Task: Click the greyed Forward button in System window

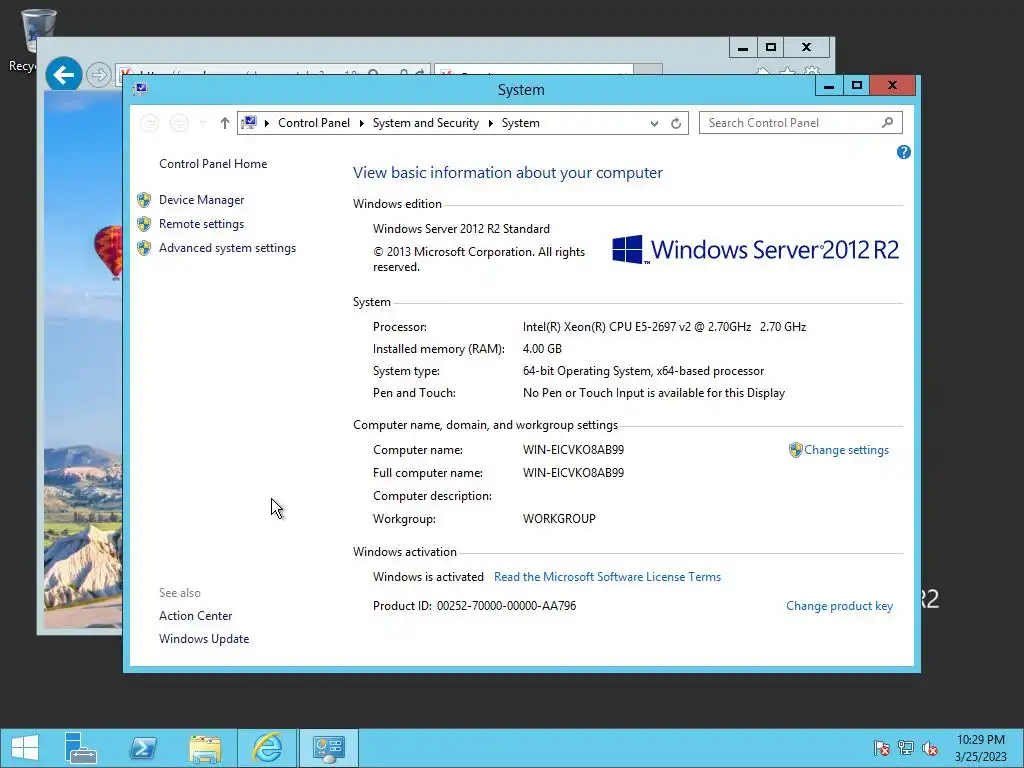Action: point(179,123)
